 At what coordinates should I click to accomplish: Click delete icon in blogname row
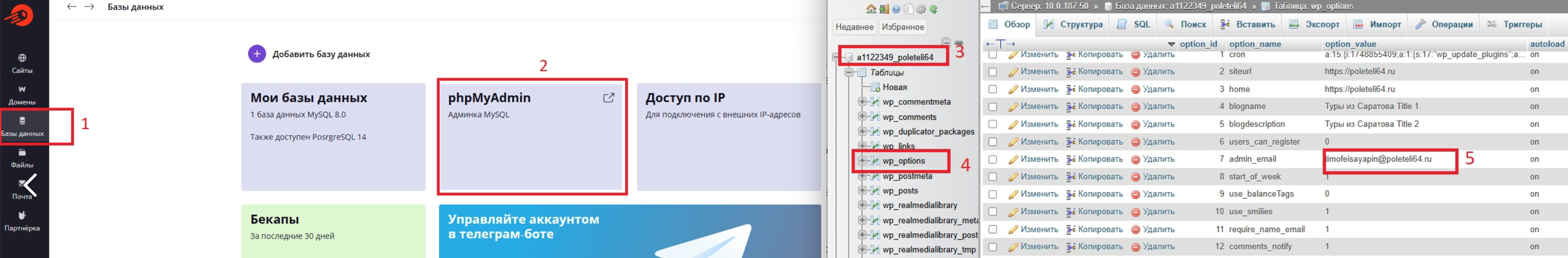pyautogui.click(x=1135, y=107)
